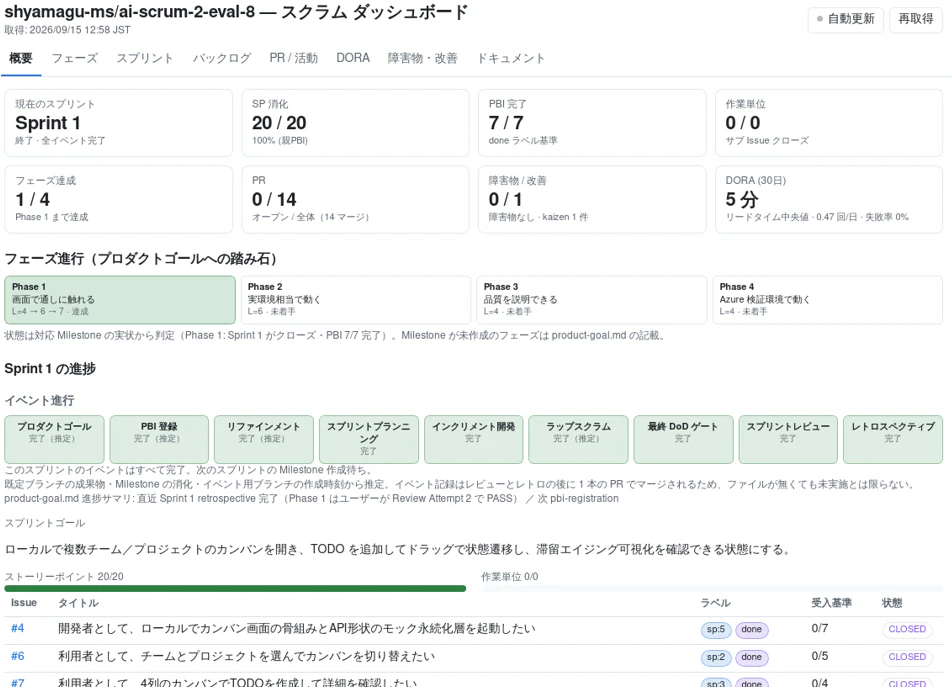Select the Phase 2 実環境相当で動く card
952x687 pixels.
pos(356,300)
